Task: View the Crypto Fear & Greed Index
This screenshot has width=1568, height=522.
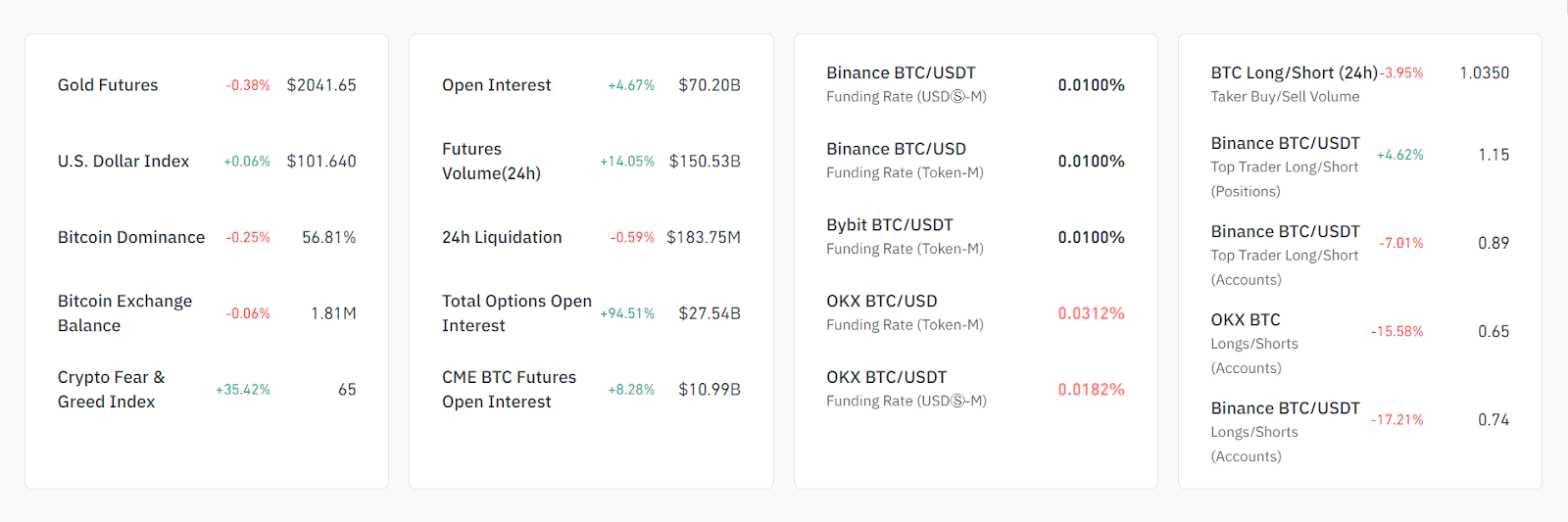Action: 111,390
